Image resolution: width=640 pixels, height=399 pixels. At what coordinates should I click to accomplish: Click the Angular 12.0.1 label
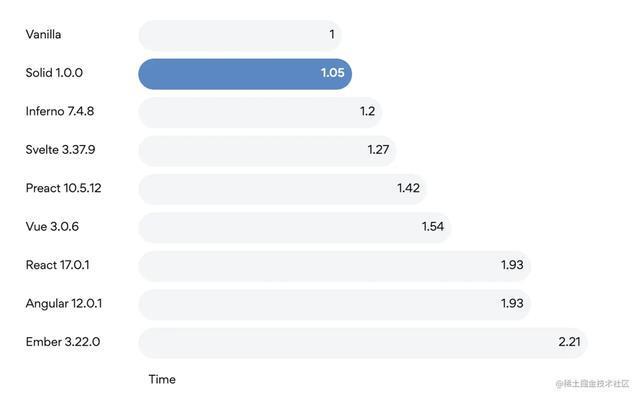pos(64,304)
